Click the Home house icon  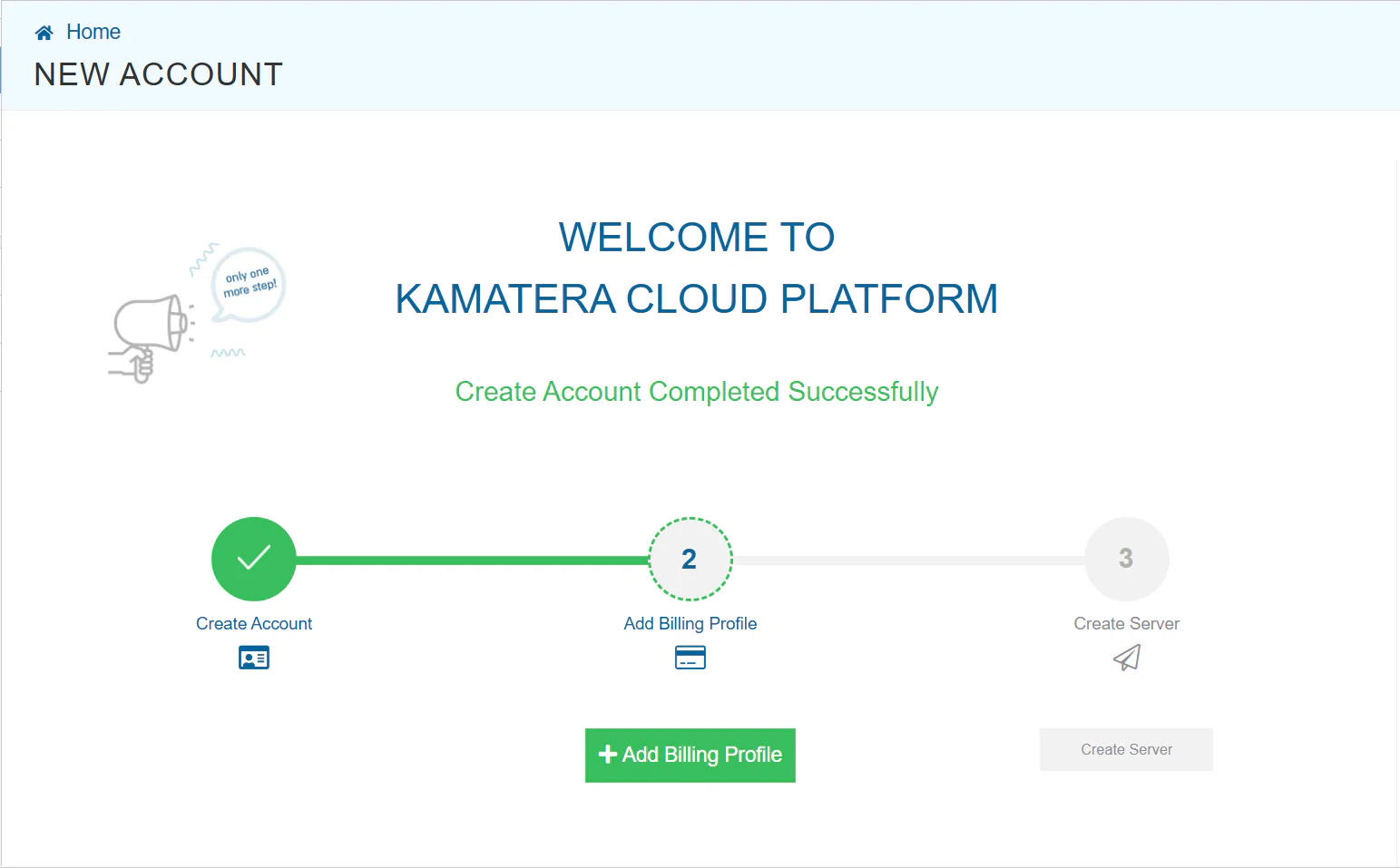click(x=44, y=33)
